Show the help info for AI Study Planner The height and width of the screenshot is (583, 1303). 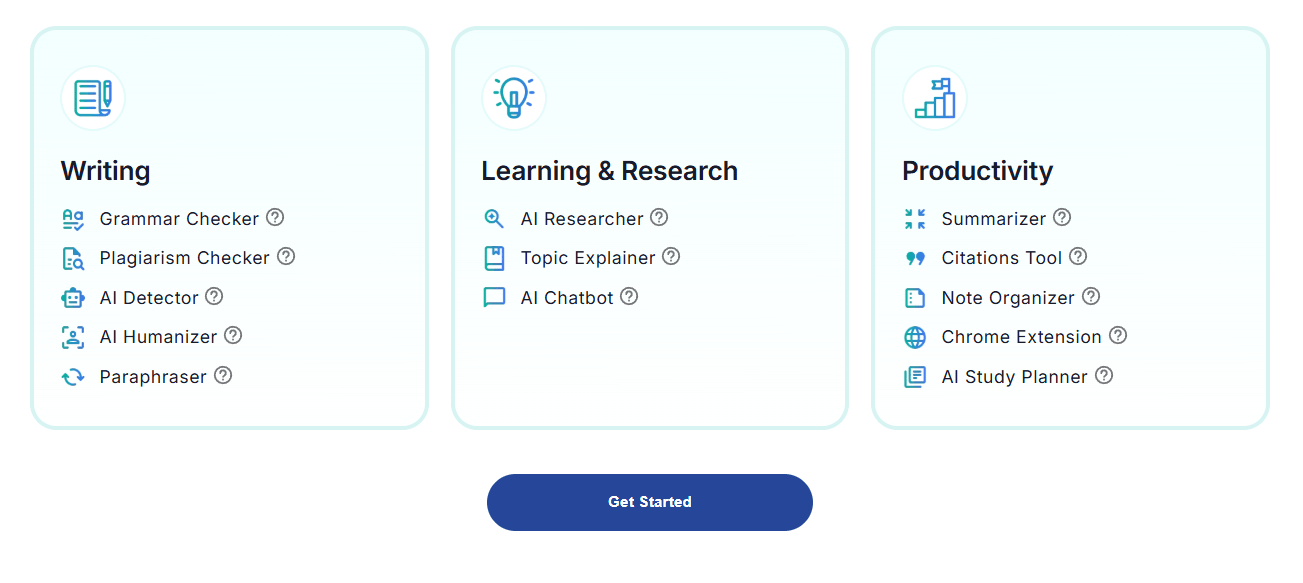[x=1104, y=375]
